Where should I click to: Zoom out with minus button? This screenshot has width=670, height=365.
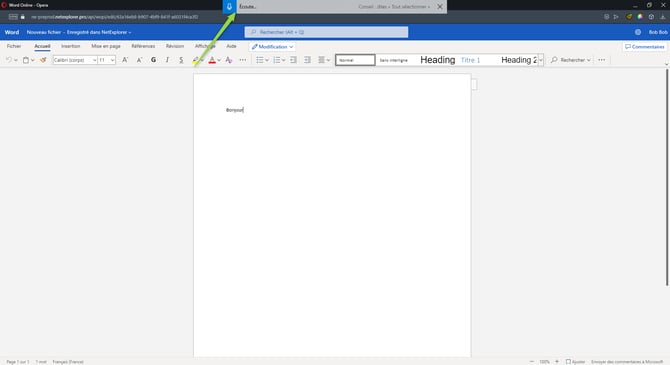point(532,362)
